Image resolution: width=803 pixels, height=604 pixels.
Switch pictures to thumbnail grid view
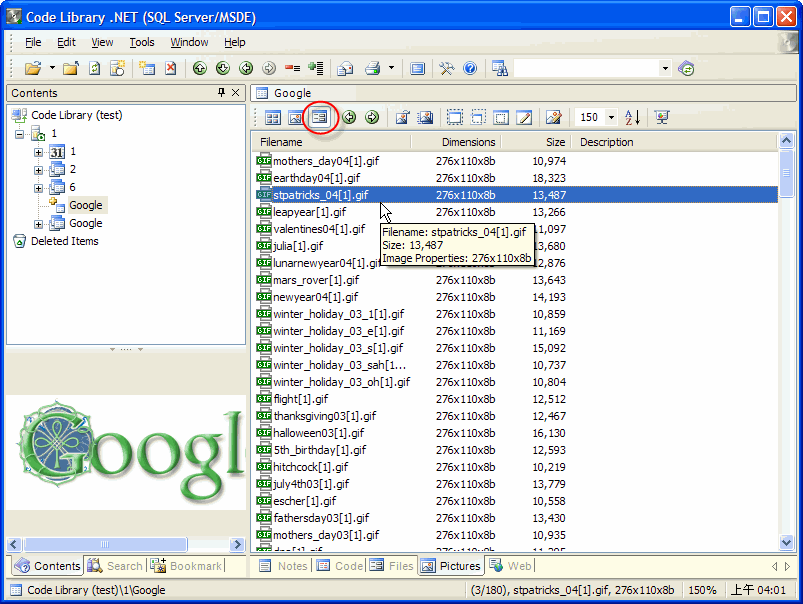272,117
